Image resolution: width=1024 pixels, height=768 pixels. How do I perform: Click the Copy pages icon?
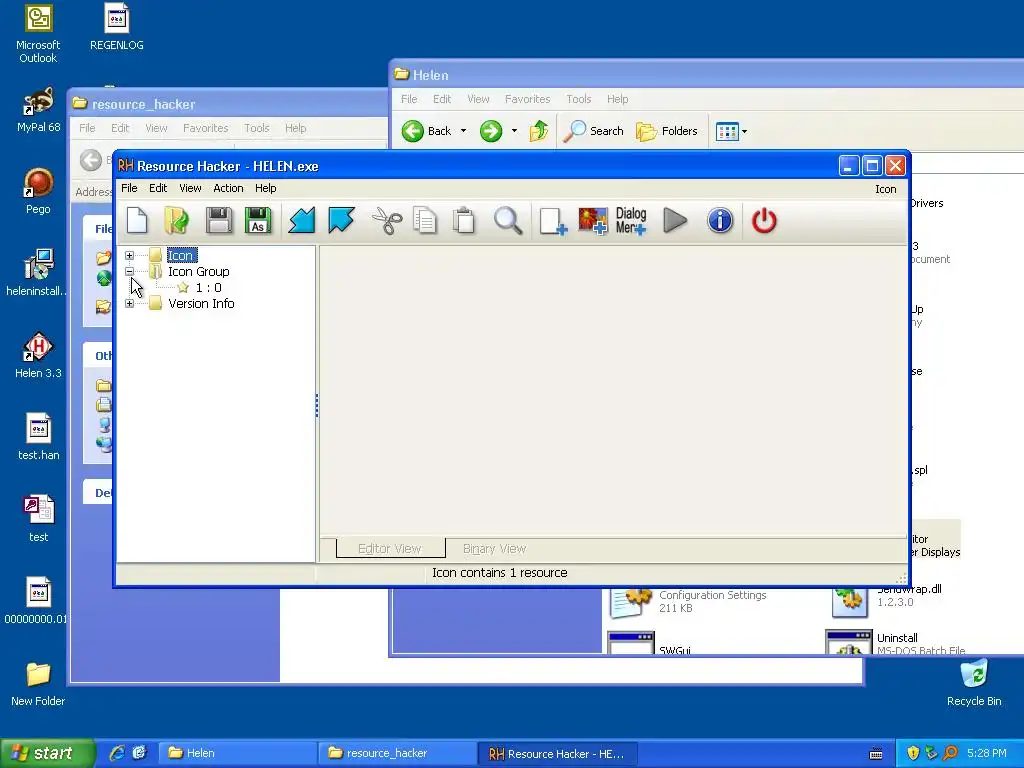(425, 220)
